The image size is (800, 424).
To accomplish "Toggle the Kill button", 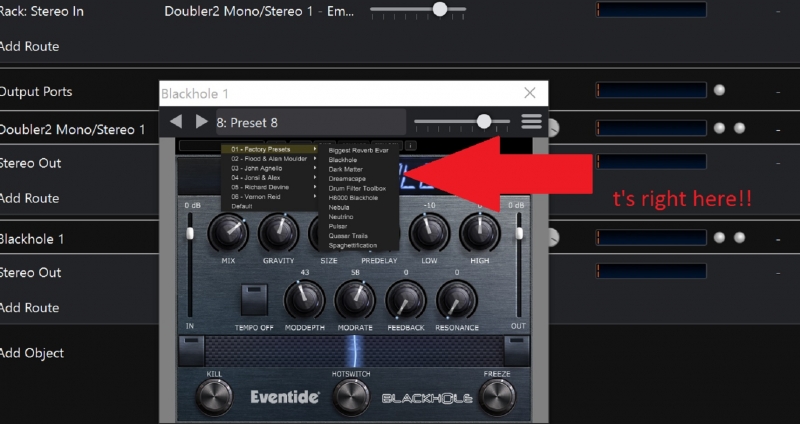I will click(214, 397).
